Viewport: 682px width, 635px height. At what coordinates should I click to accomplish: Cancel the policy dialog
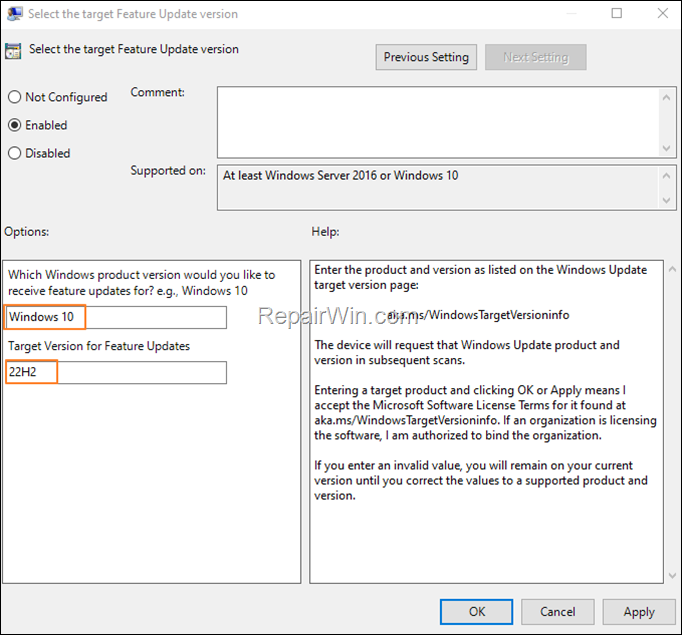click(x=558, y=612)
